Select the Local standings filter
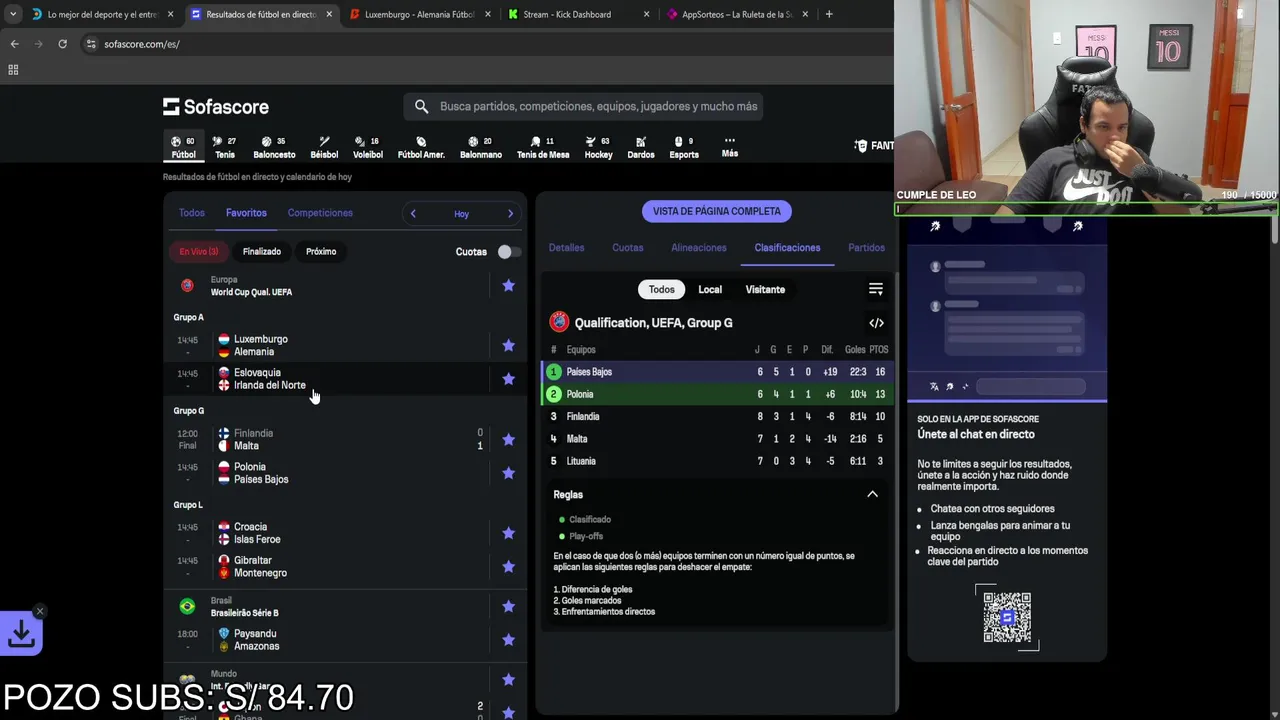The width and height of the screenshot is (1280, 720). pyautogui.click(x=710, y=289)
